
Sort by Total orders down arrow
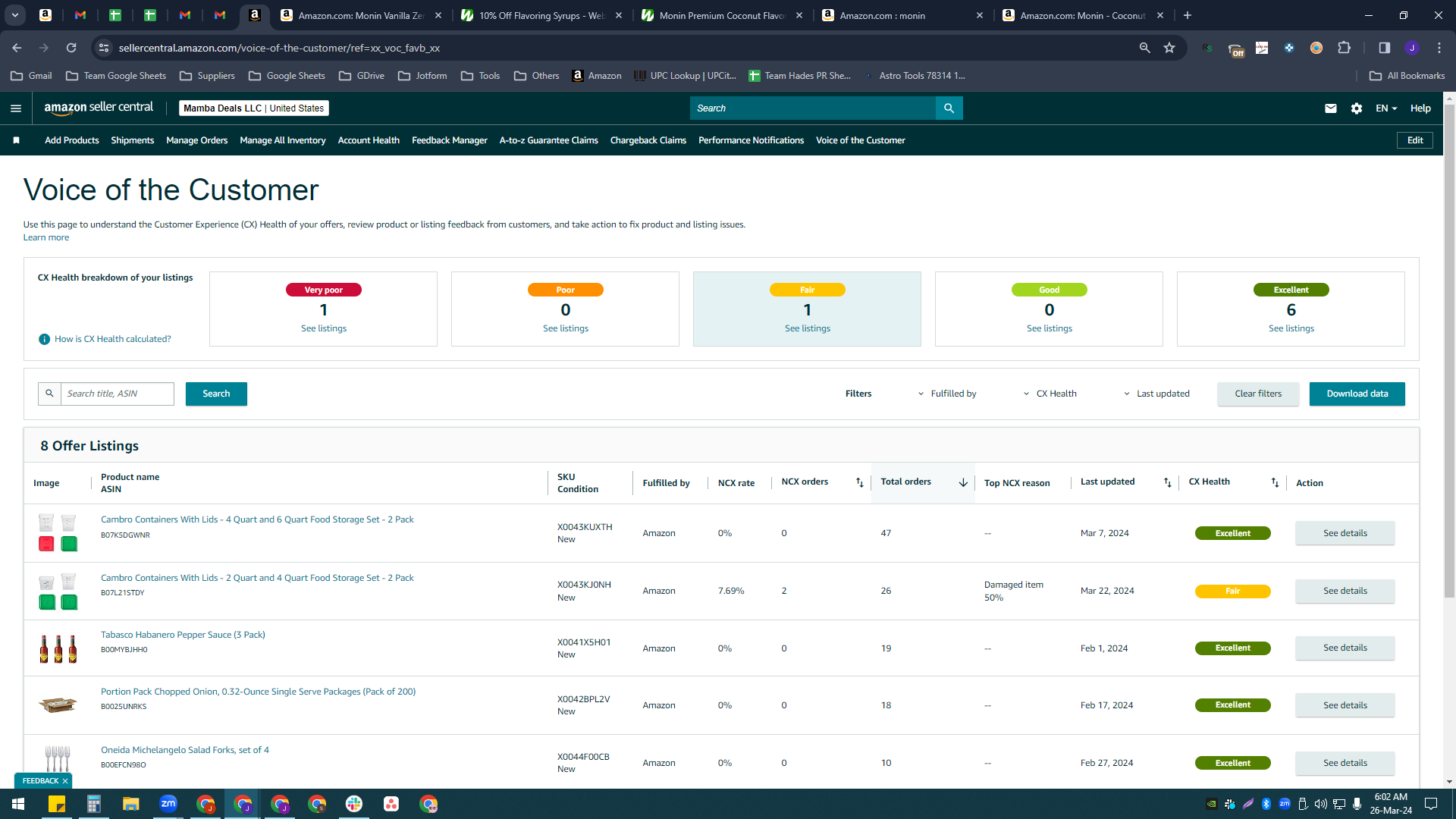[963, 482]
